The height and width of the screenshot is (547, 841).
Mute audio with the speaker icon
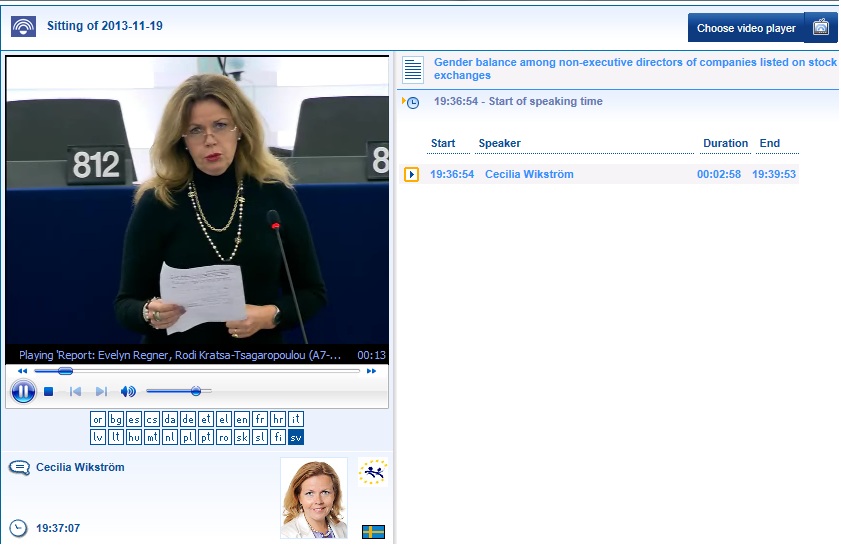coord(128,392)
